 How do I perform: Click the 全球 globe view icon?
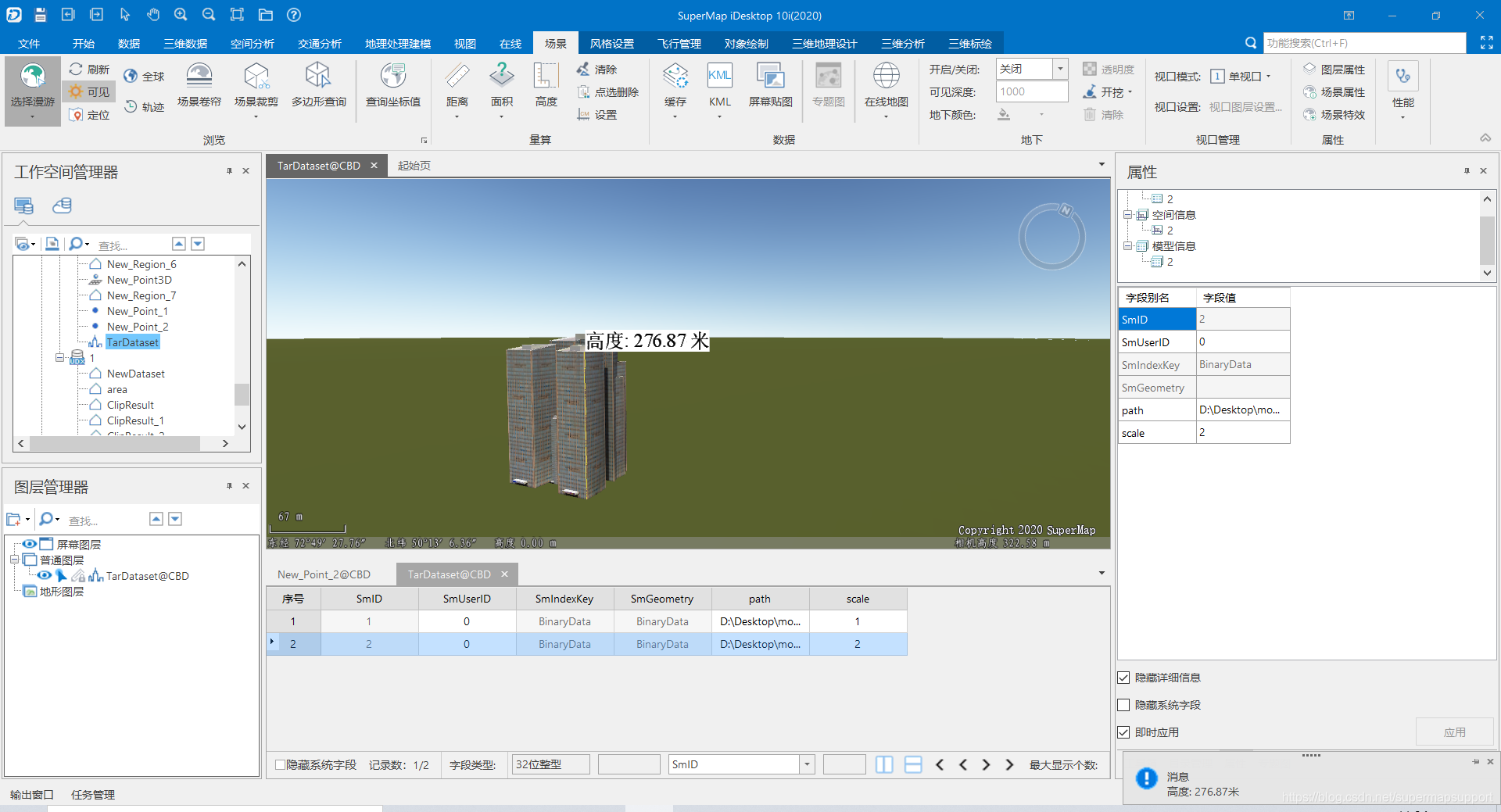[x=131, y=76]
